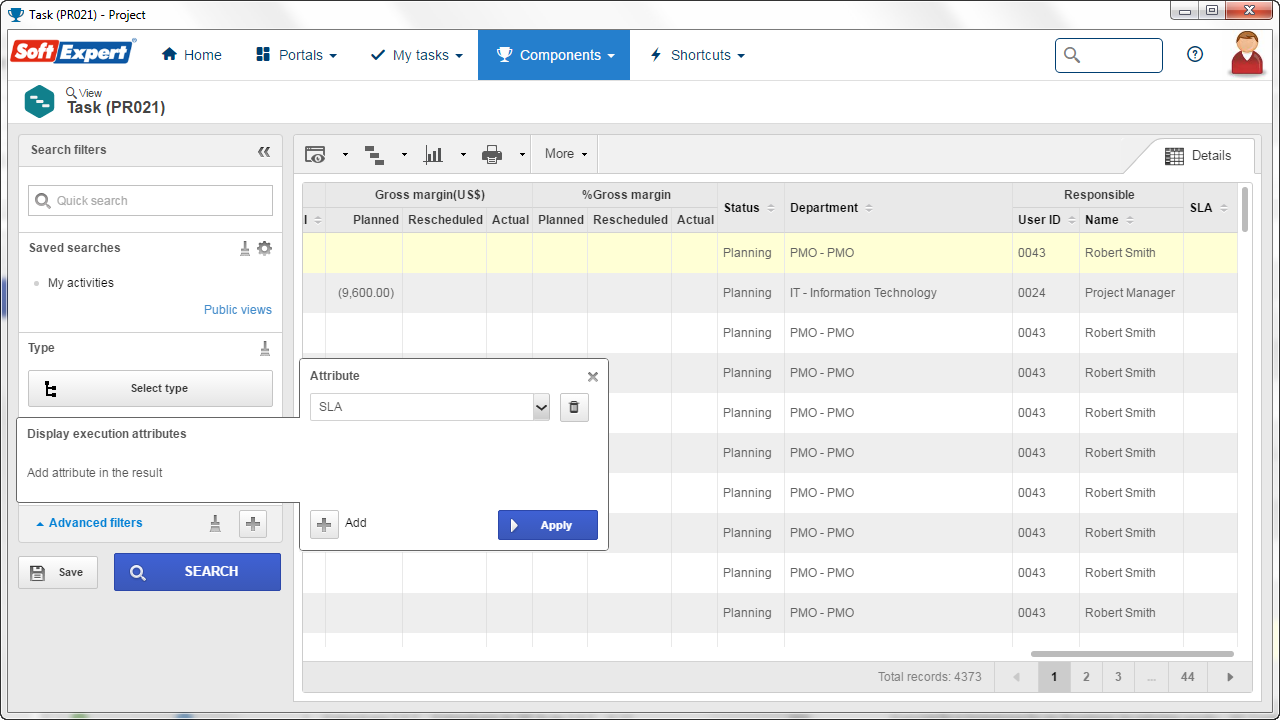
Task: Click the Select type button
Action: (150, 388)
